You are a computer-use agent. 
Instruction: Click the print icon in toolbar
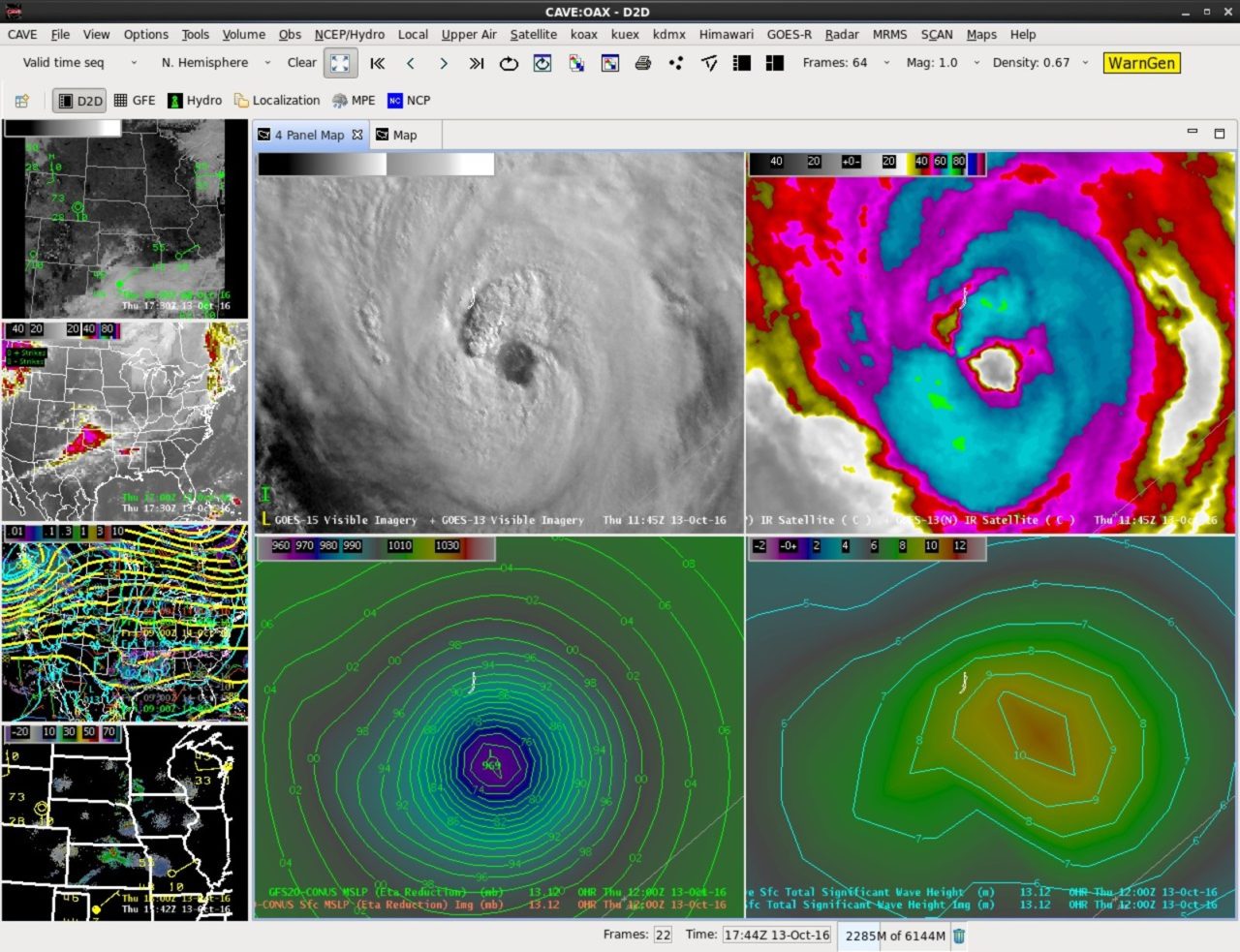tap(642, 63)
